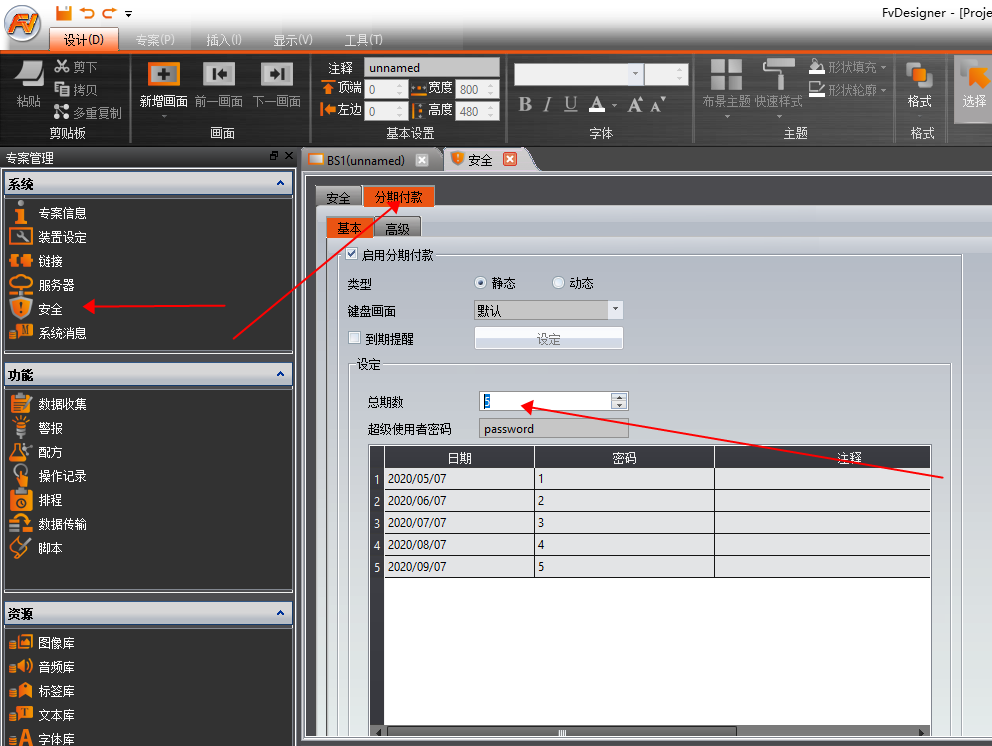992x746 pixels.
Task: Select the Dynamic (动态) radio button
Action: click(x=558, y=283)
